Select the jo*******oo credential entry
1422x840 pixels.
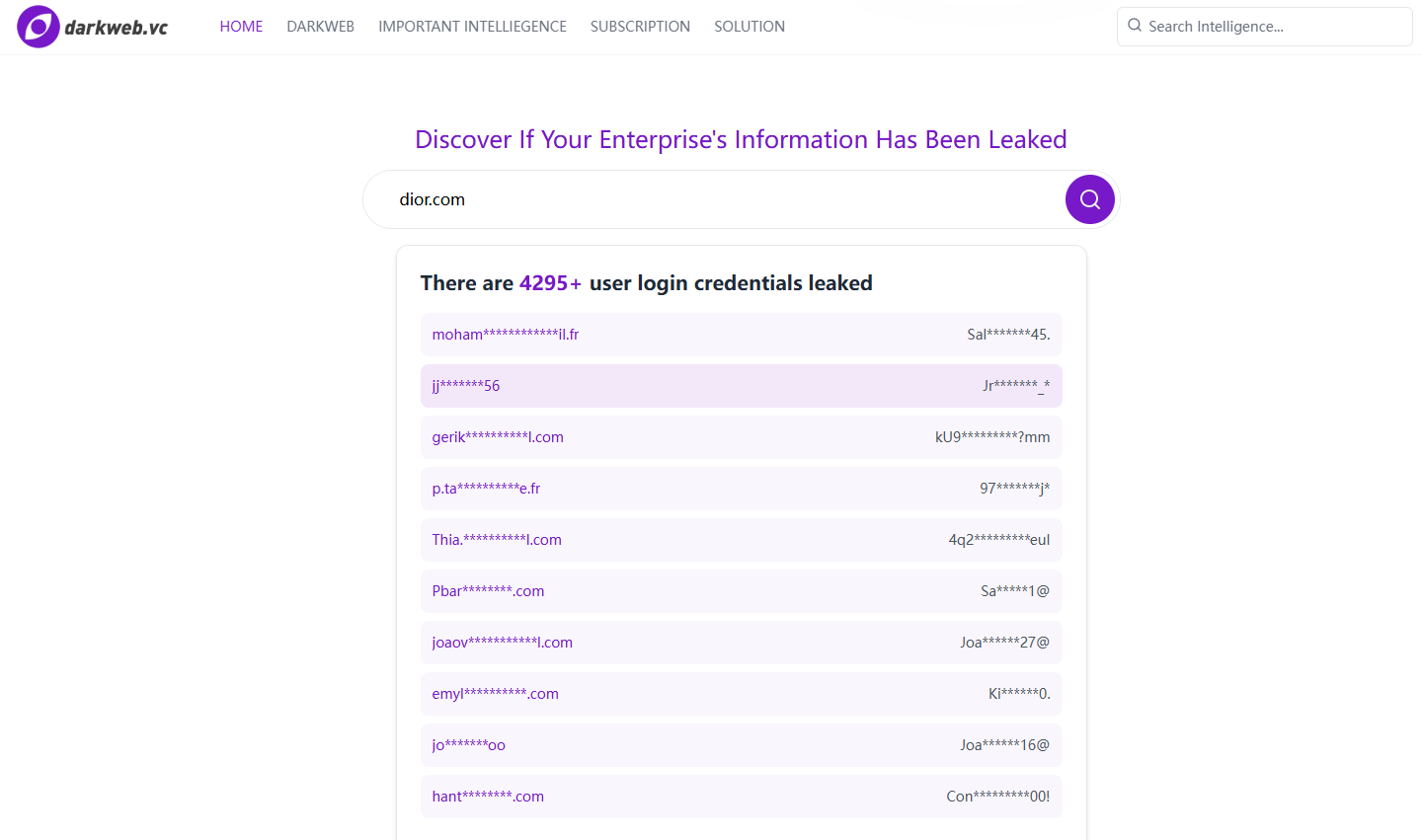tap(742, 745)
